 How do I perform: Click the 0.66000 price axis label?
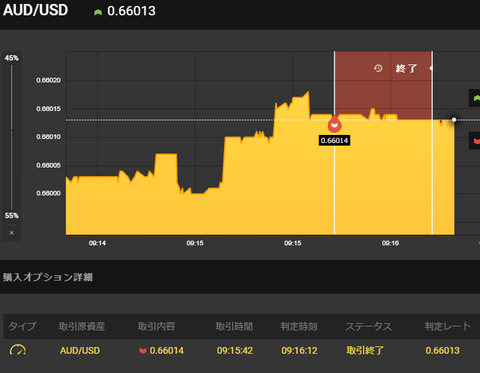[x=49, y=193]
